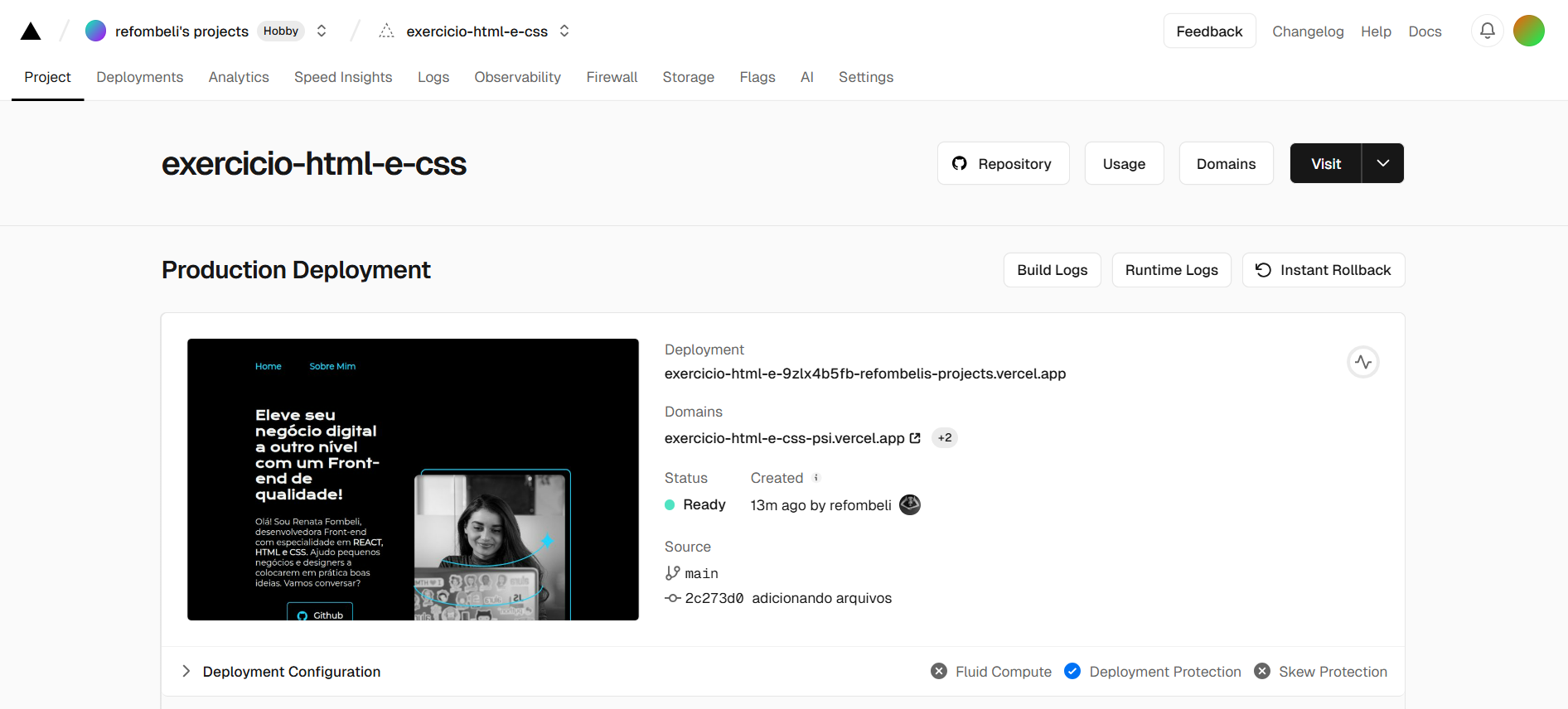Click the Fluid Compute disabled X icon
The height and width of the screenshot is (709, 1568).
(x=939, y=671)
